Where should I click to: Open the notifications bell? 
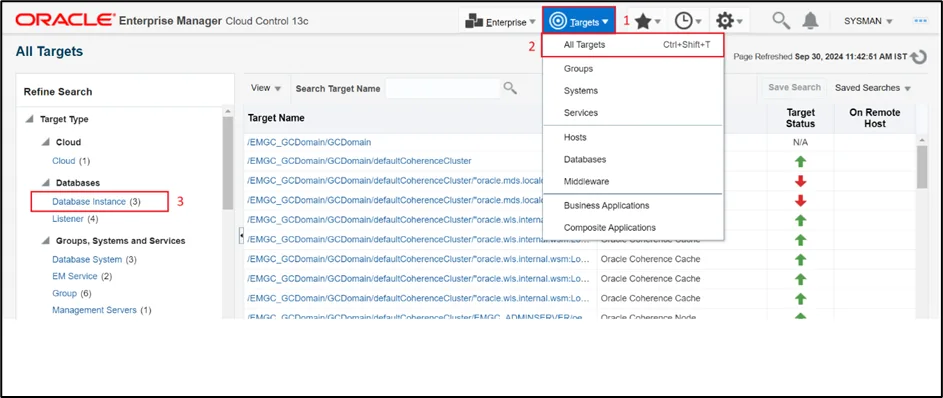click(x=810, y=21)
